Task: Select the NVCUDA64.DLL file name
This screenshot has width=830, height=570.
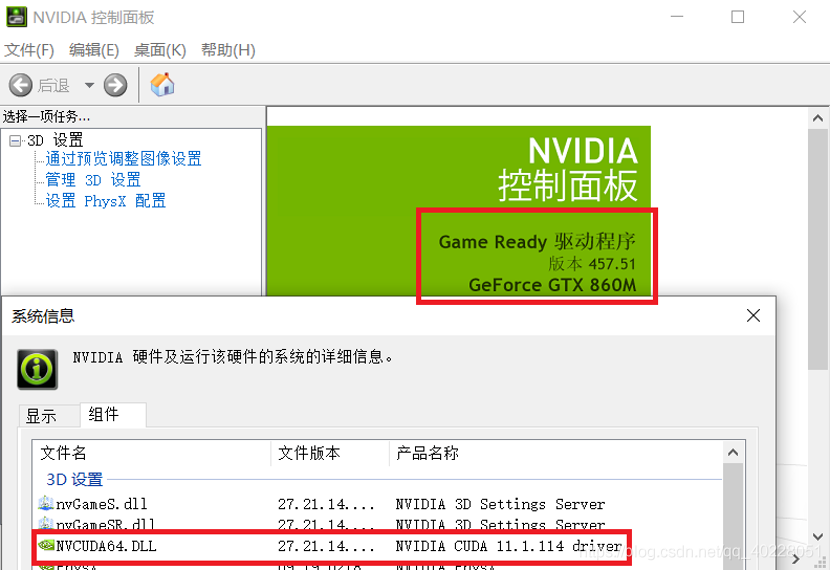Action: tap(106, 546)
